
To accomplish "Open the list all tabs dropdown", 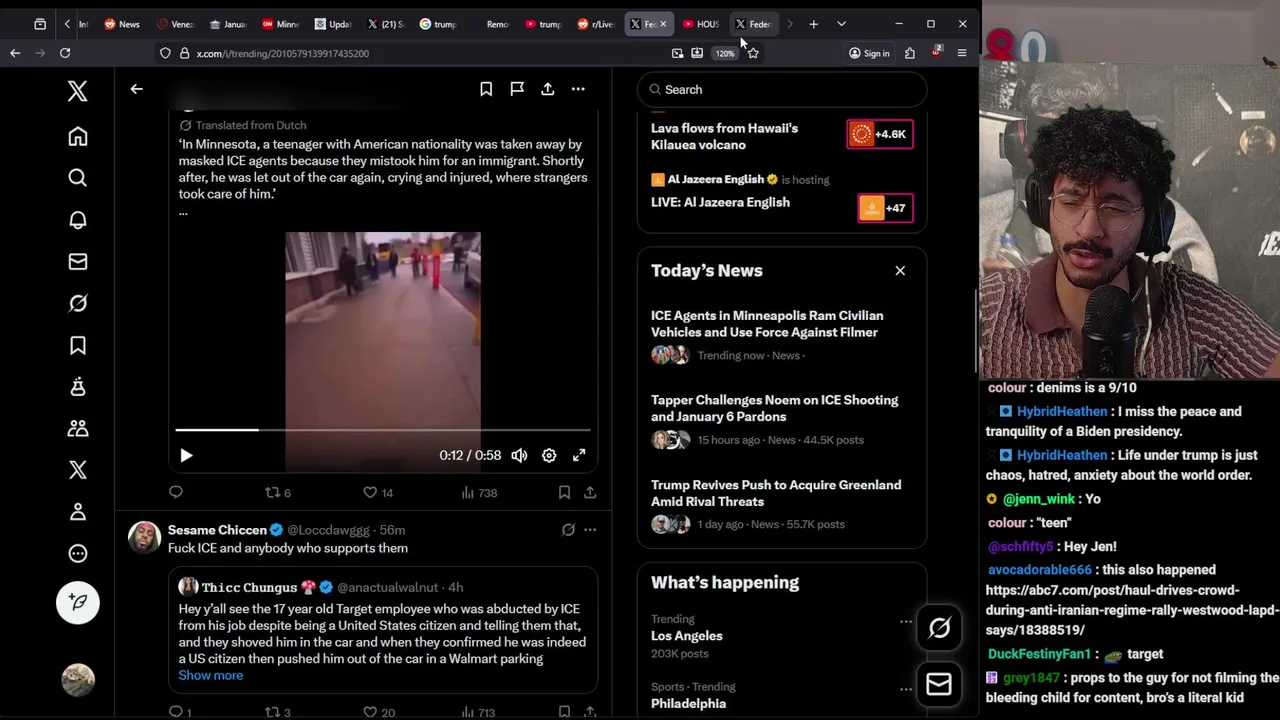I will pyautogui.click(x=841, y=24).
